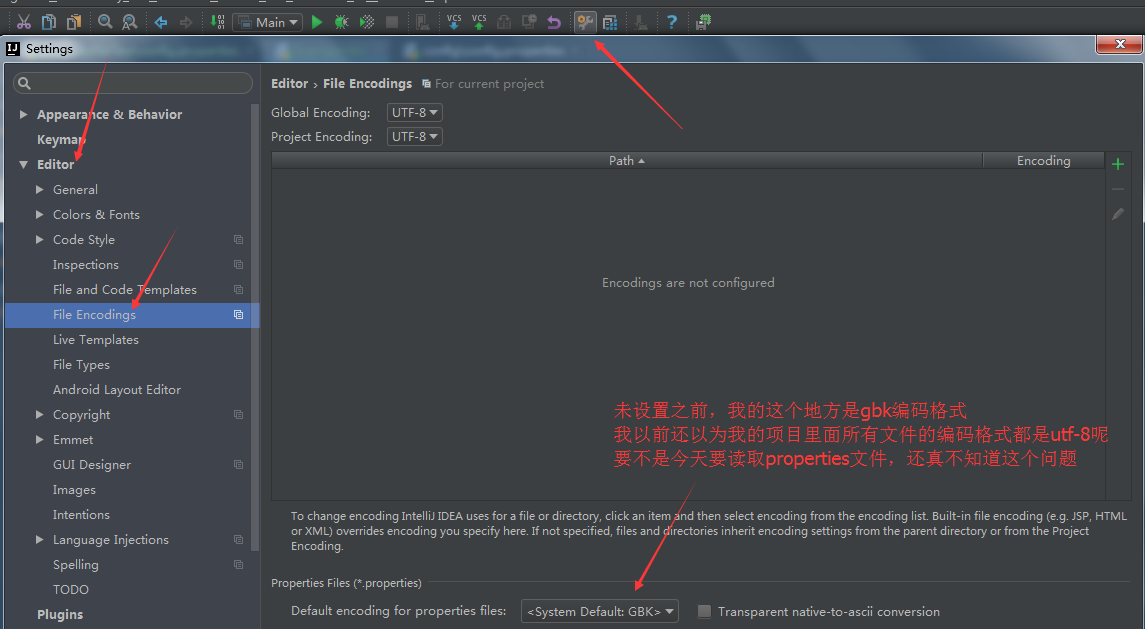Click project-level icon beside Inspections
The image size is (1145, 629).
(238, 264)
